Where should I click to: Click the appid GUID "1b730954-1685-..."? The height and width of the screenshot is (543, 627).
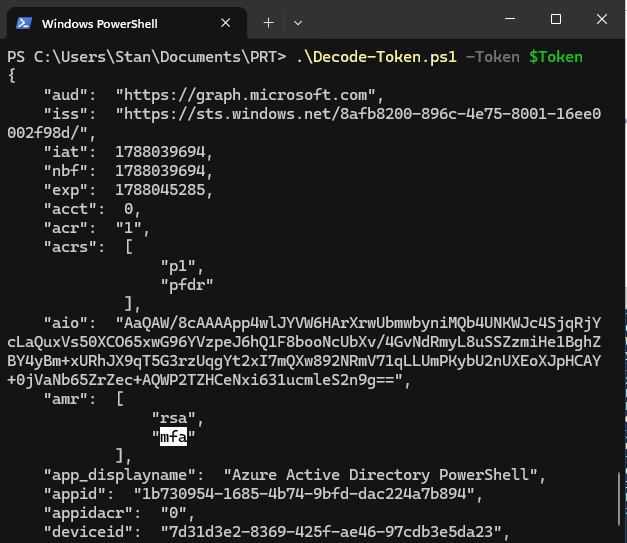click(304, 494)
